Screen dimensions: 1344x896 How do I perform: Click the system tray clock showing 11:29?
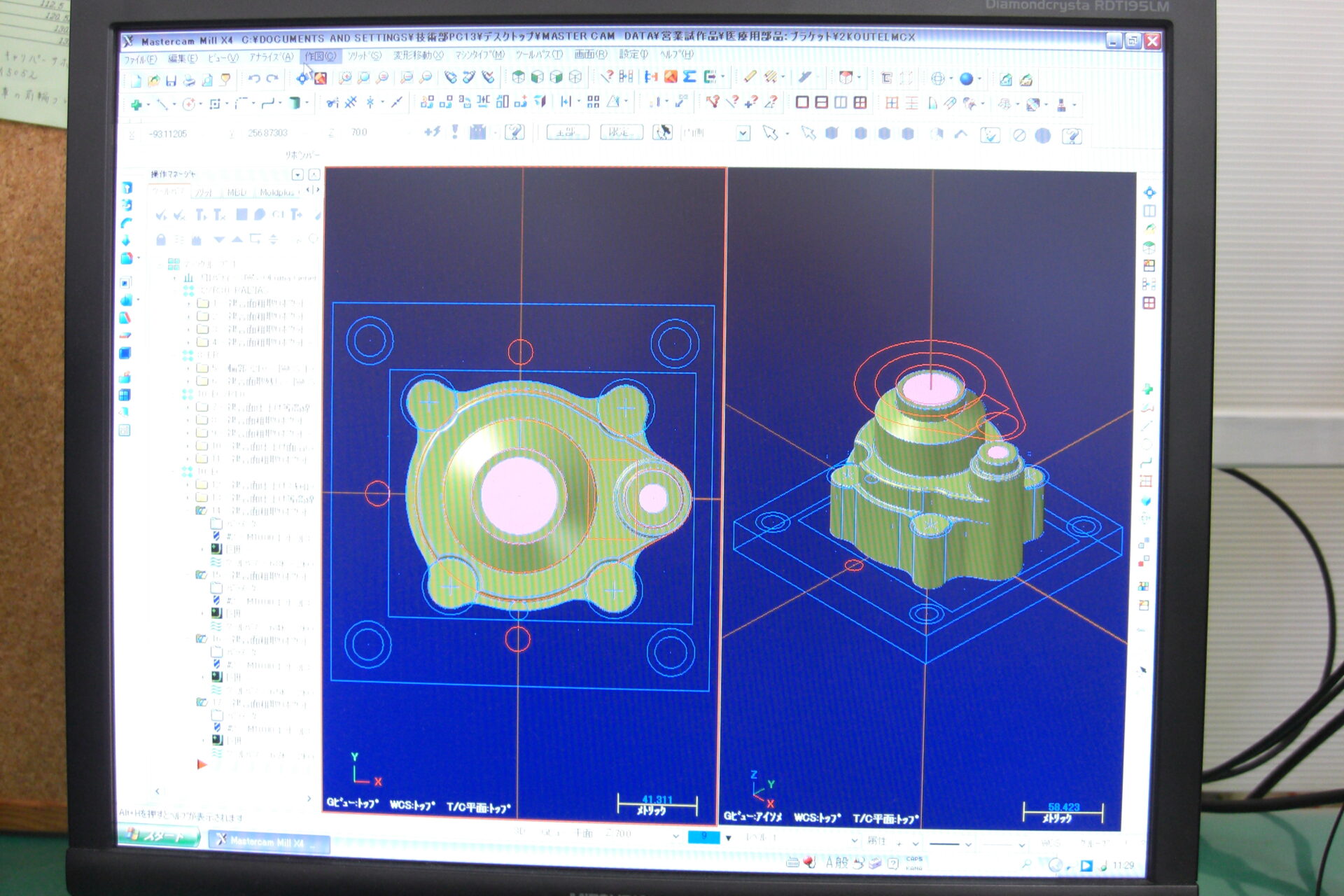pos(1122,866)
